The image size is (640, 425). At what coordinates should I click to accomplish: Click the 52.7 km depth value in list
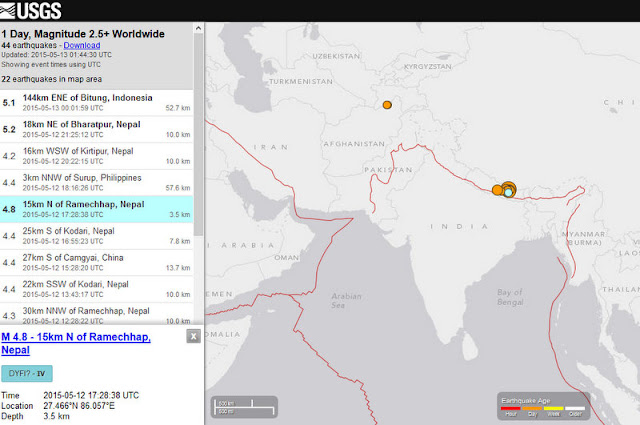(x=178, y=108)
